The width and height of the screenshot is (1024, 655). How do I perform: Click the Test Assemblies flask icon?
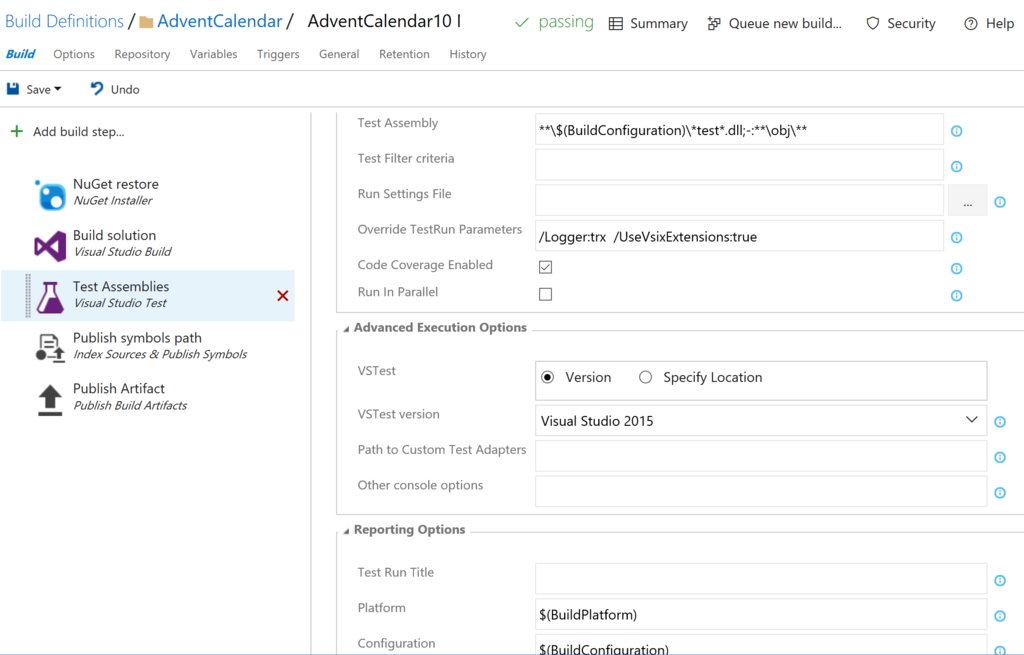(x=50, y=296)
